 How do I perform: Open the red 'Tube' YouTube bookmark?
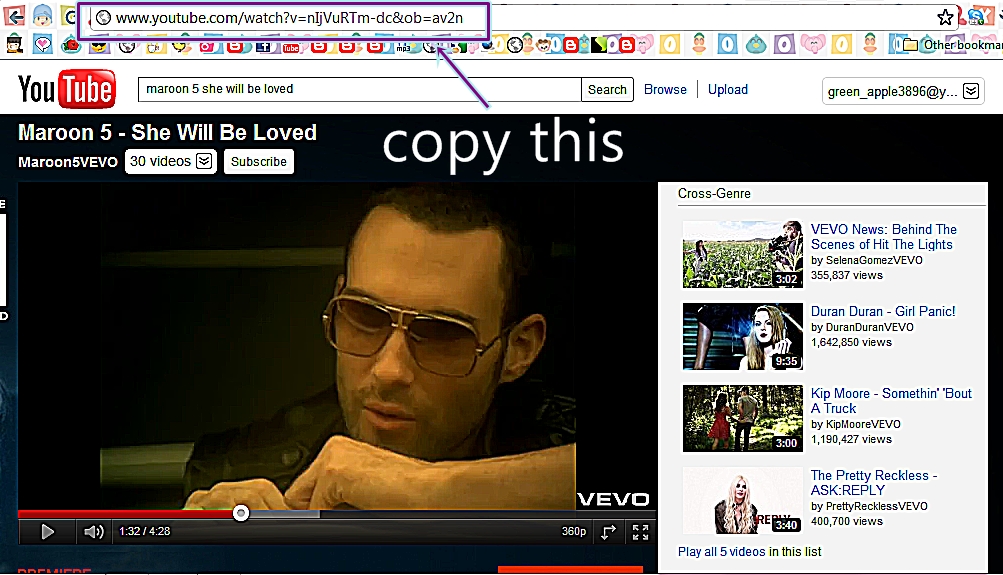point(291,47)
